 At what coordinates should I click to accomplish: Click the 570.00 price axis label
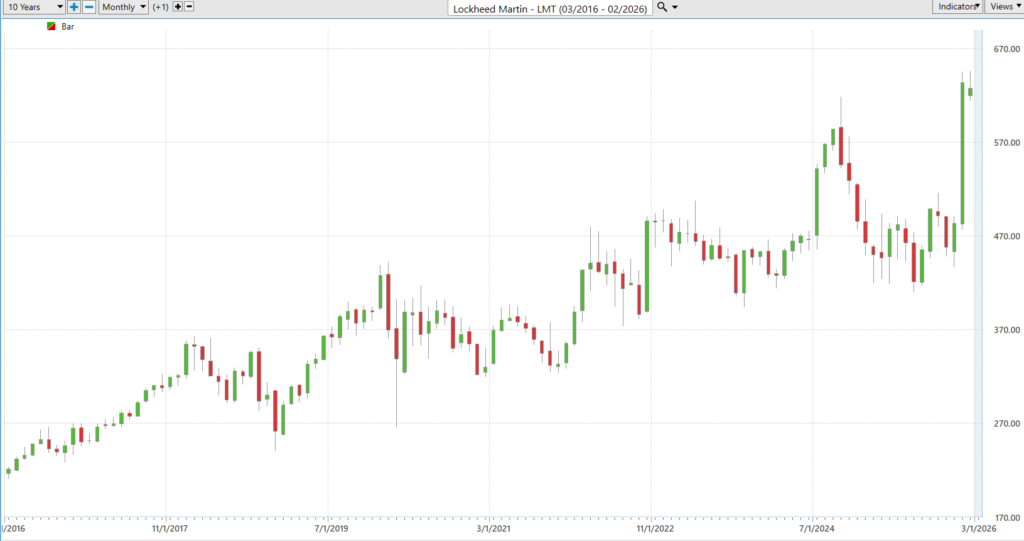(x=1003, y=143)
